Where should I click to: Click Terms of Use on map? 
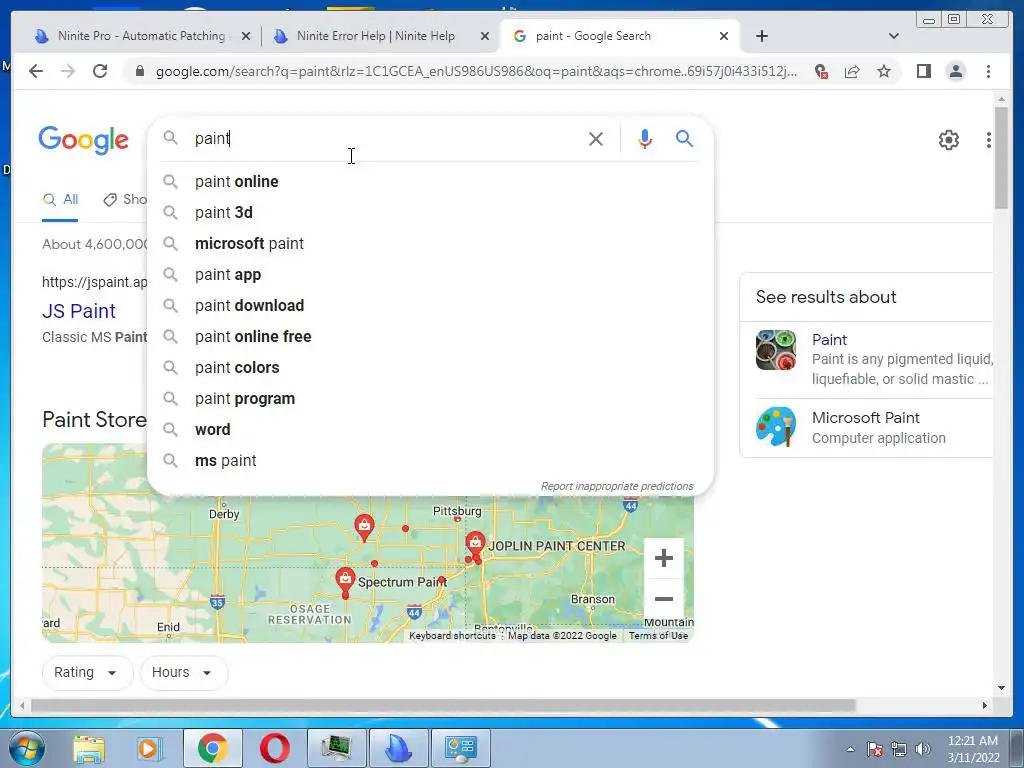tap(658, 635)
